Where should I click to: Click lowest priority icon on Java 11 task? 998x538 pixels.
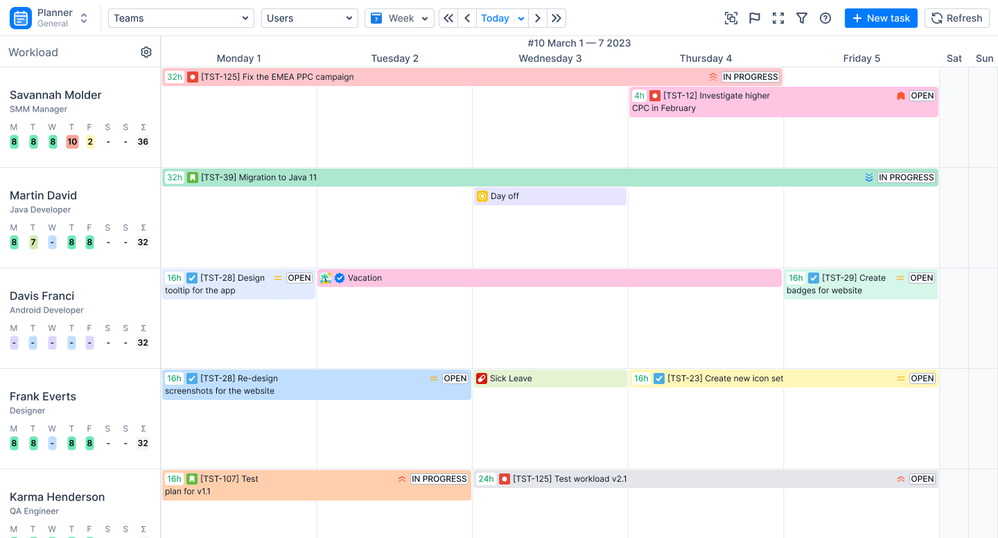click(869, 178)
